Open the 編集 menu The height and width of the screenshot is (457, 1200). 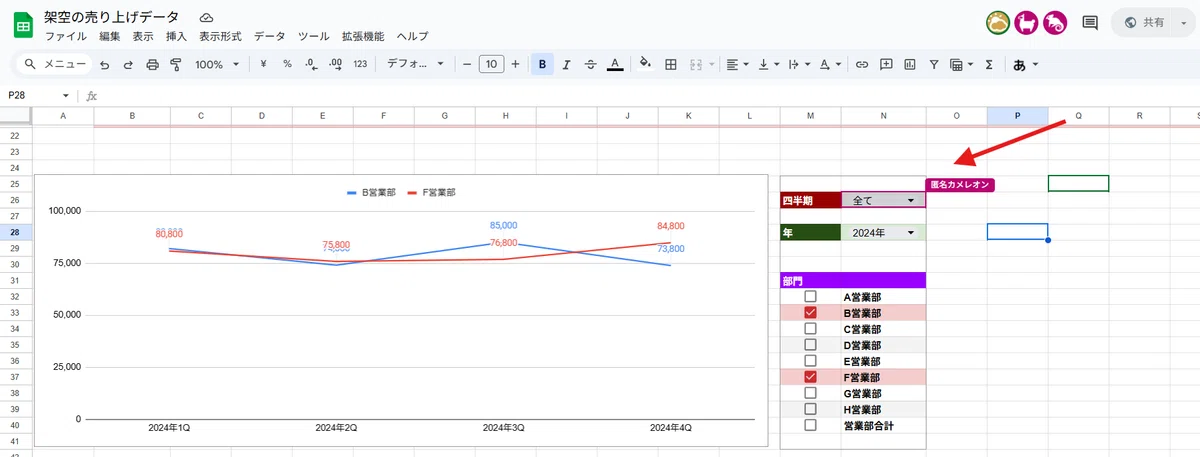tap(110, 36)
